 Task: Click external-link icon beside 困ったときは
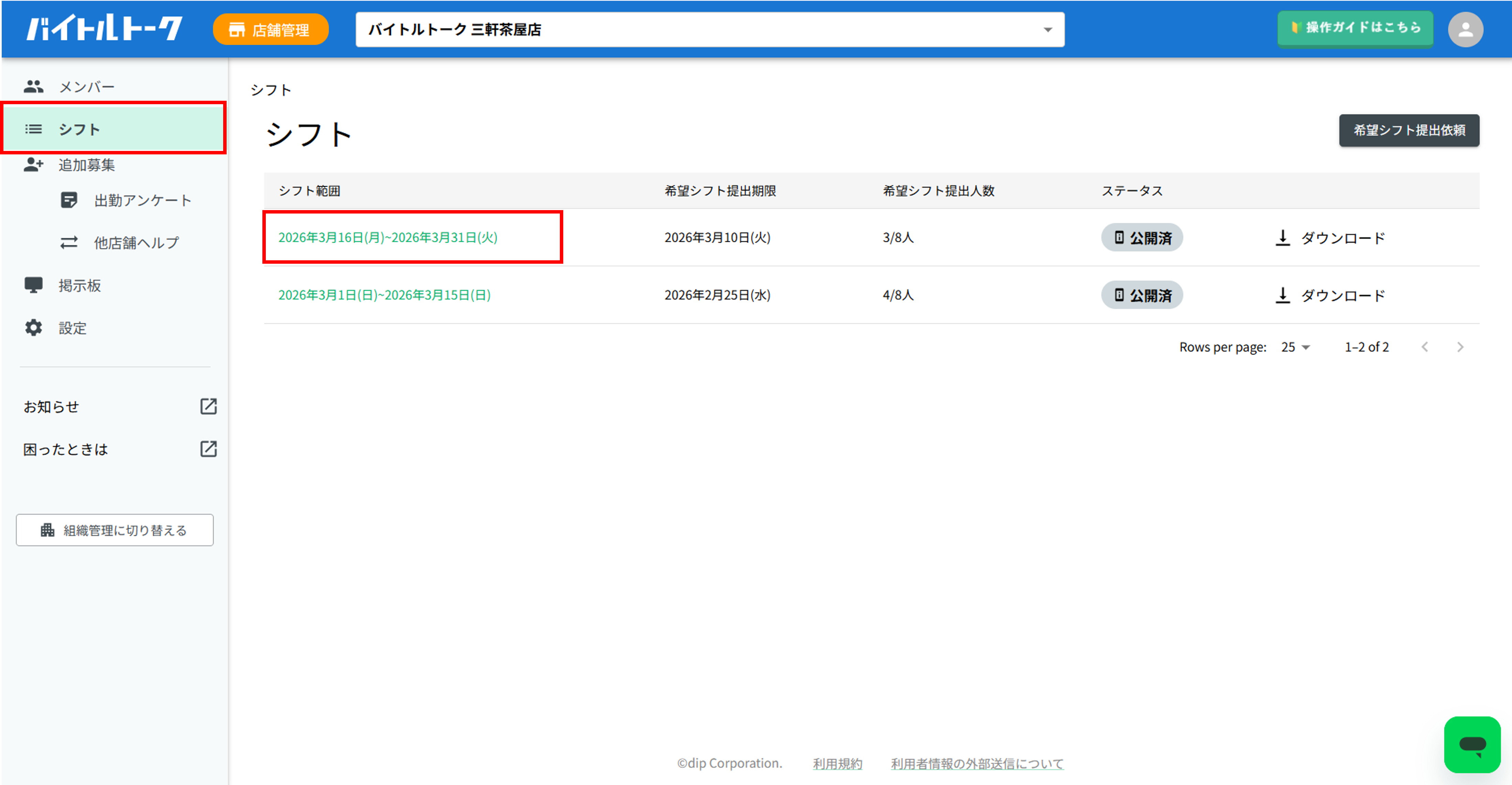[208, 449]
